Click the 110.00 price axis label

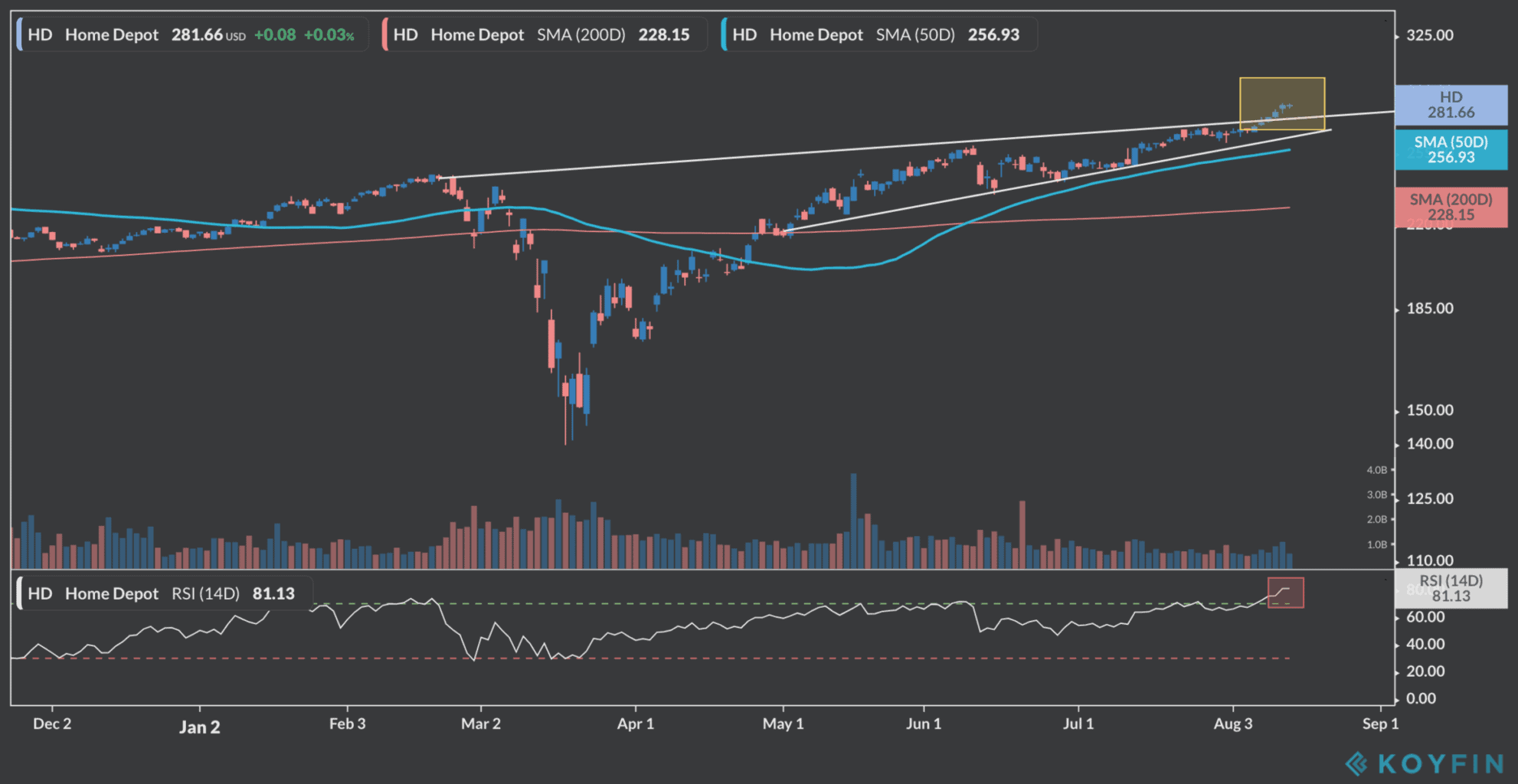tap(1429, 560)
